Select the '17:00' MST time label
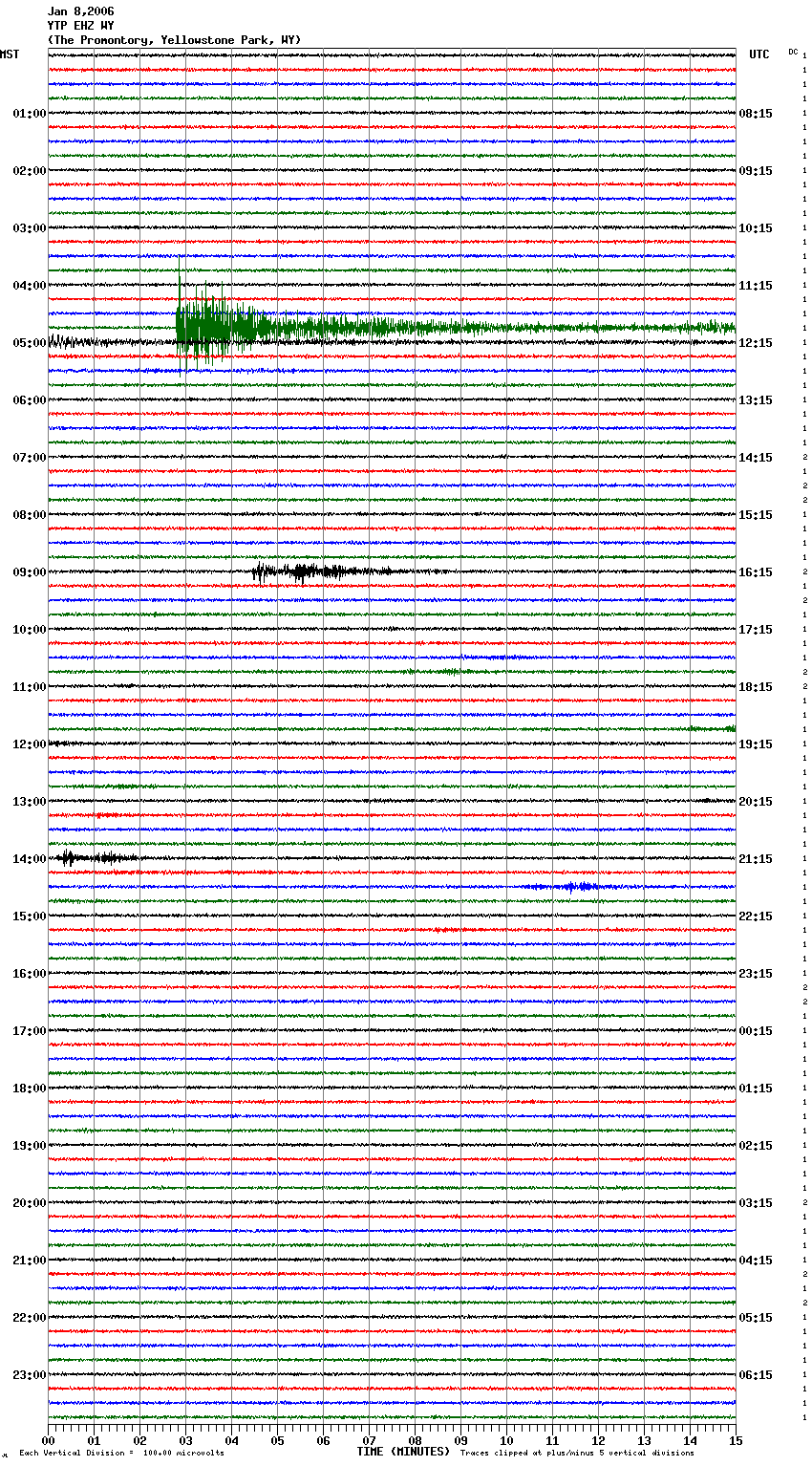Screen dimensions: 812x1466 29,1031
